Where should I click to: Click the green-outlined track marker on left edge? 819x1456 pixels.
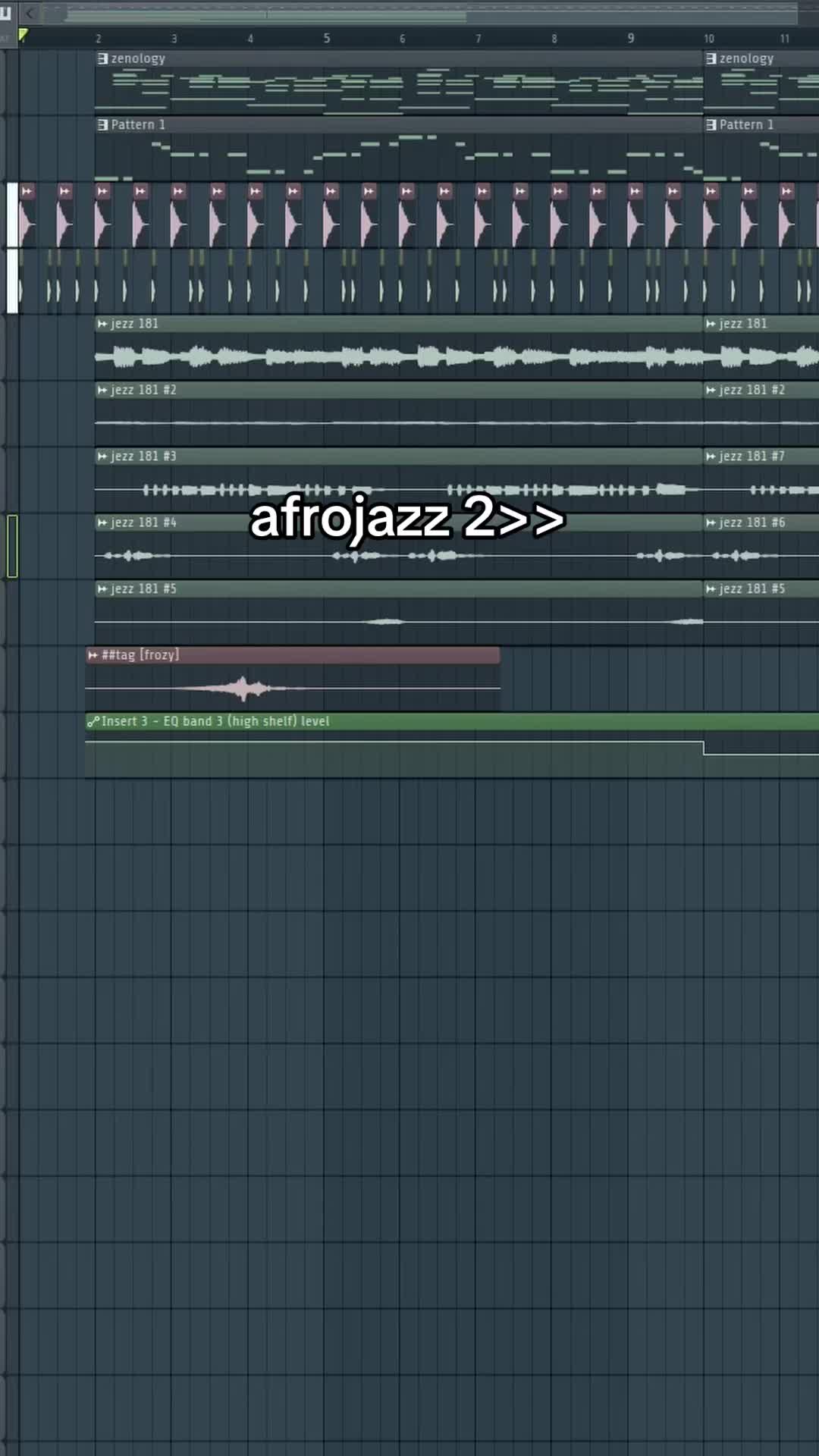pyautogui.click(x=12, y=546)
